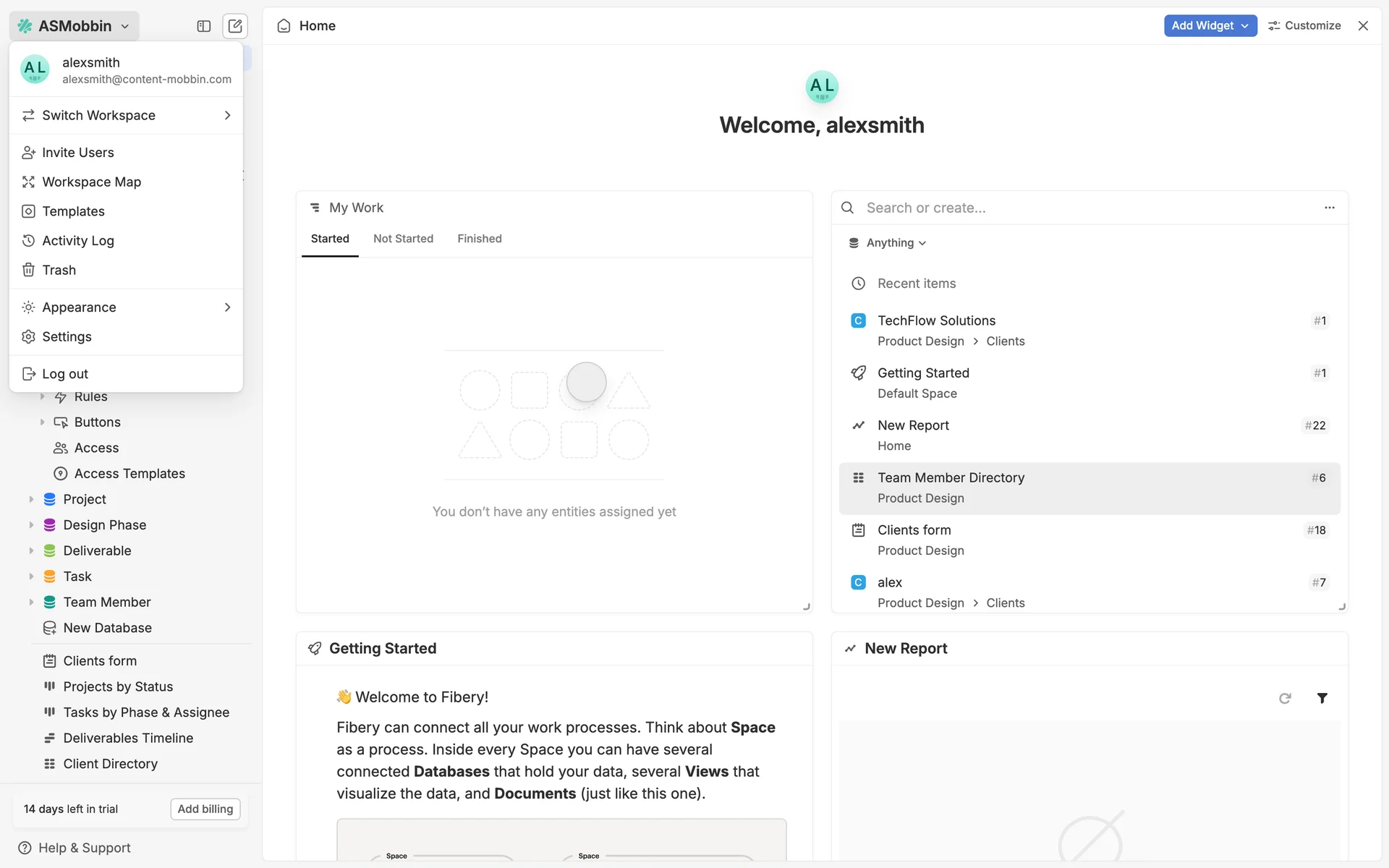Open Help & Support link

point(84,848)
